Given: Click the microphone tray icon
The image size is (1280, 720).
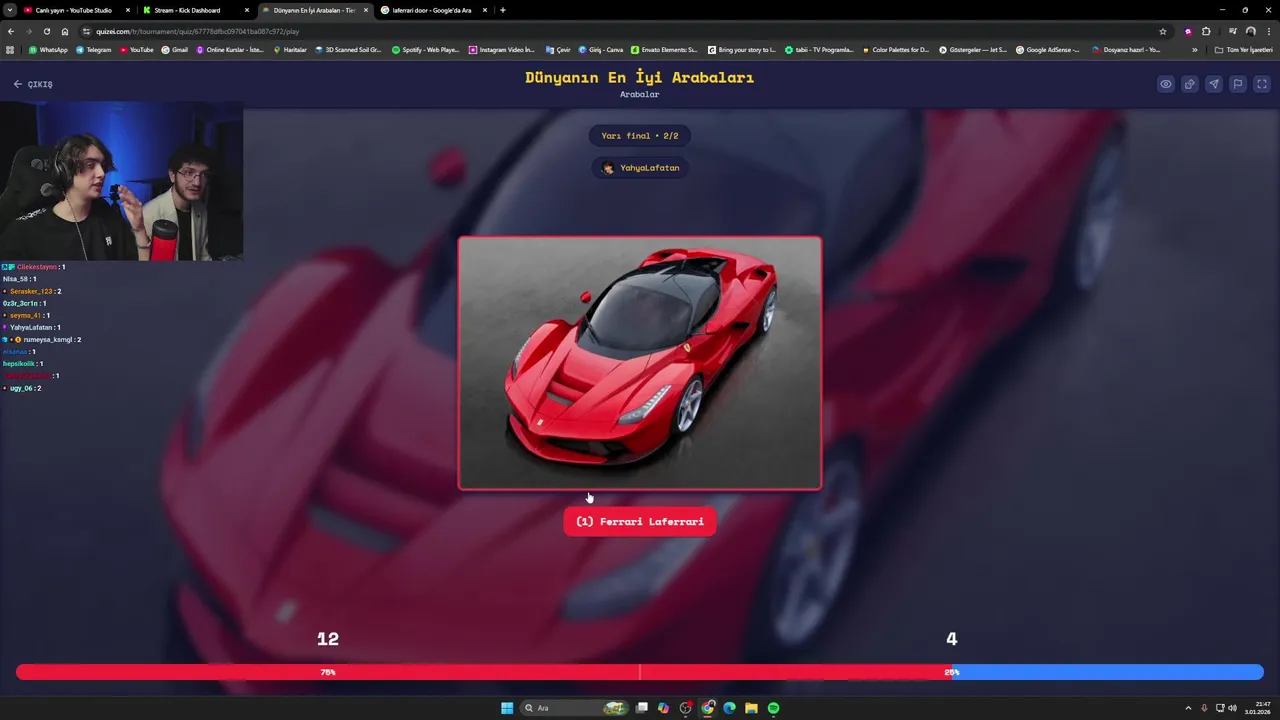Looking at the screenshot, I should point(1205,708).
